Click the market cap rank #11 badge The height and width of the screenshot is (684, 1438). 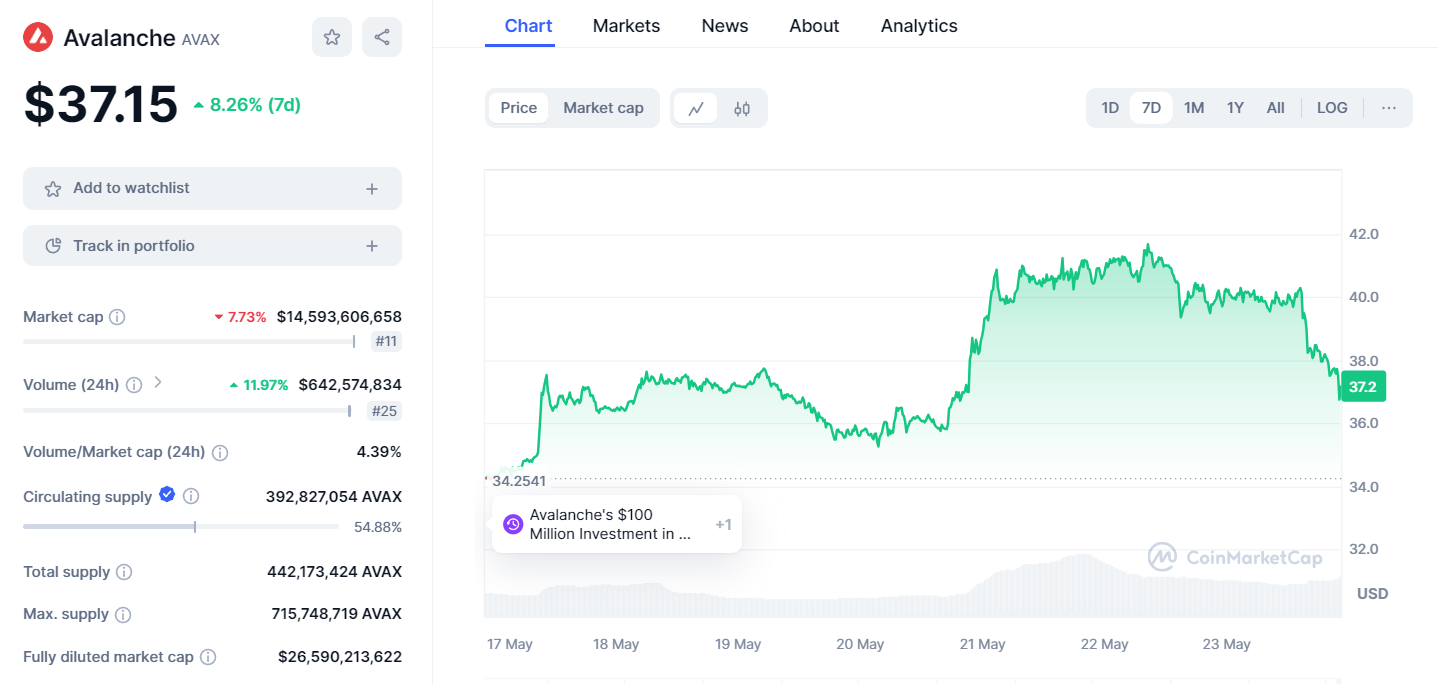pos(387,342)
